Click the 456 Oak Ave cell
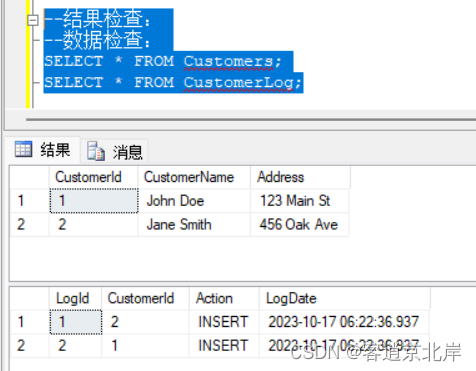Viewport: 476px width, 371px height. [300, 224]
